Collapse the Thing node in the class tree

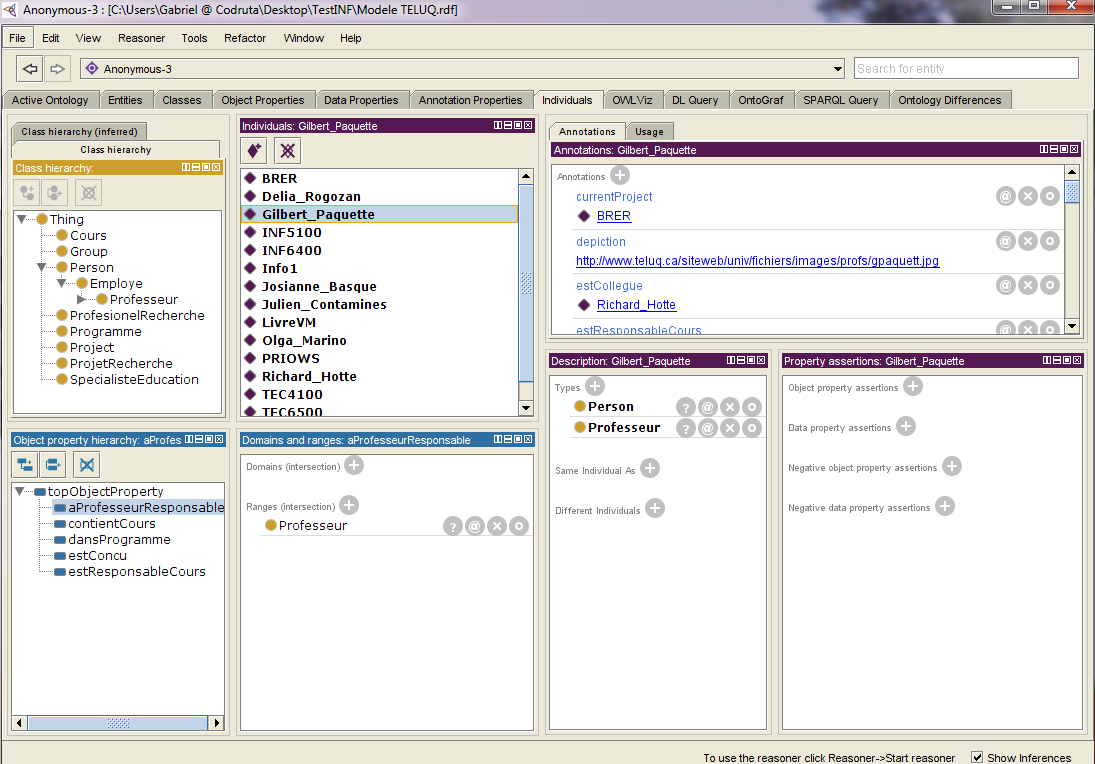click(x=22, y=219)
